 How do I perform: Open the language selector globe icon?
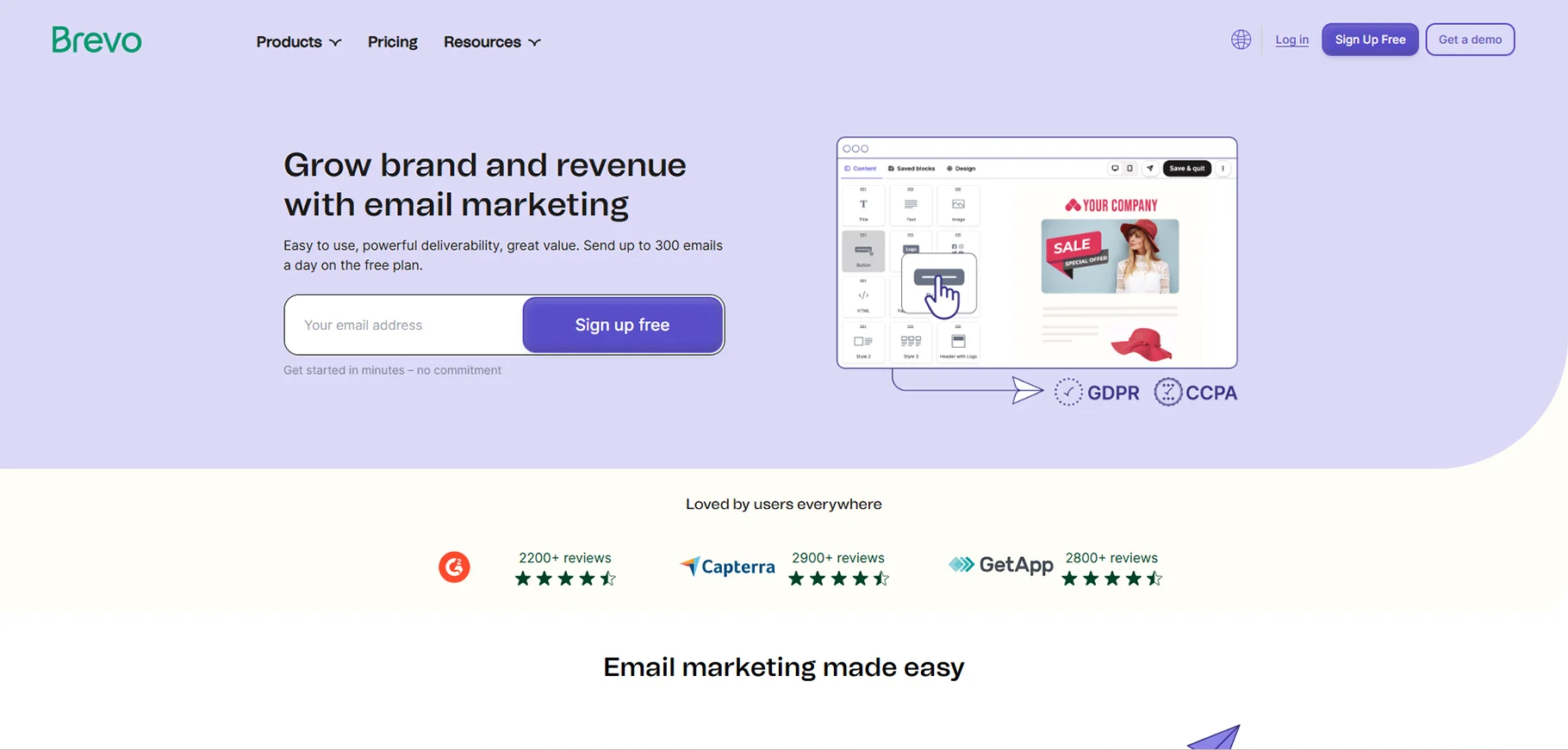point(1241,40)
